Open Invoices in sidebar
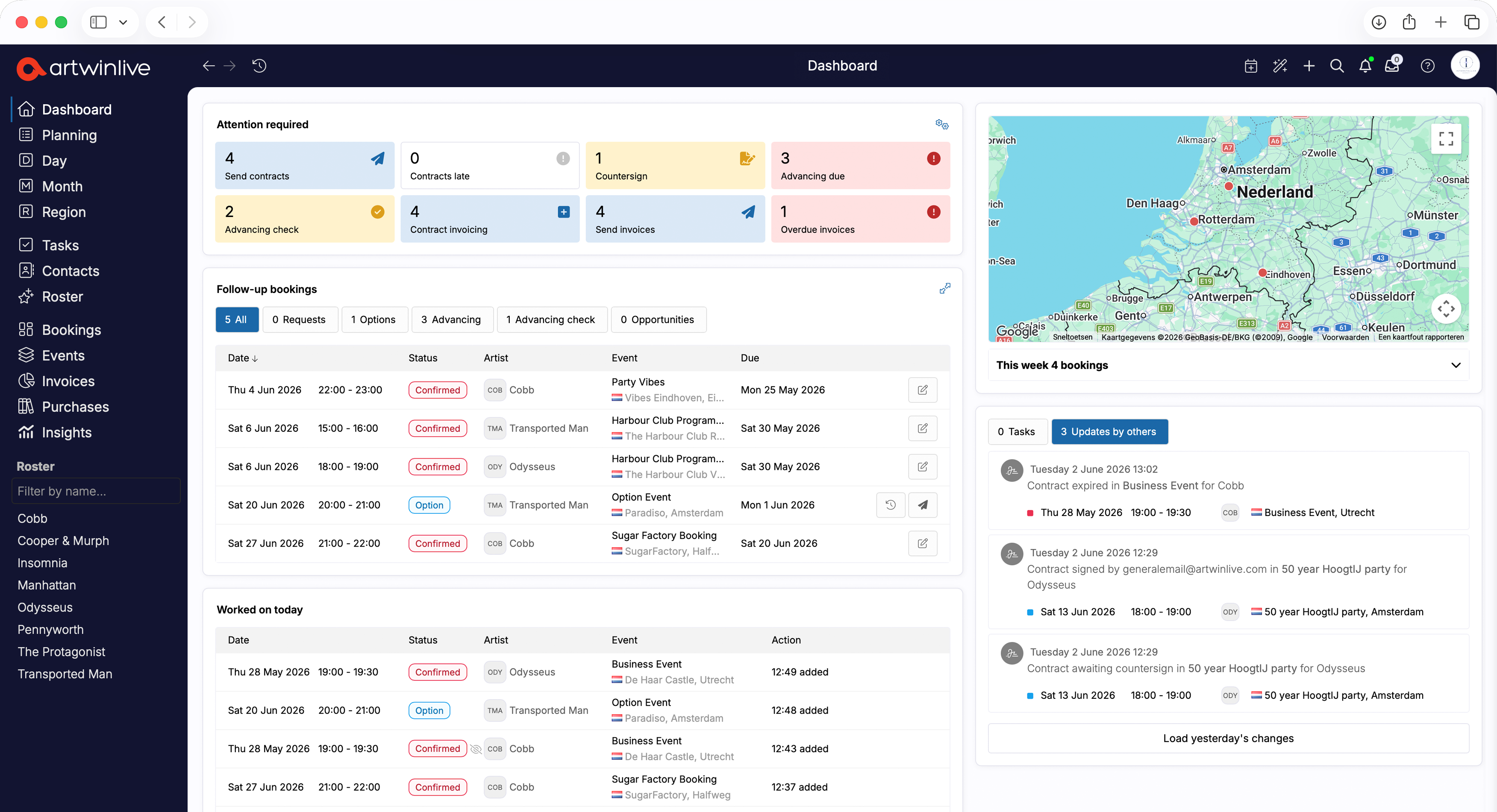1497x812 pixels. [68, 381]
